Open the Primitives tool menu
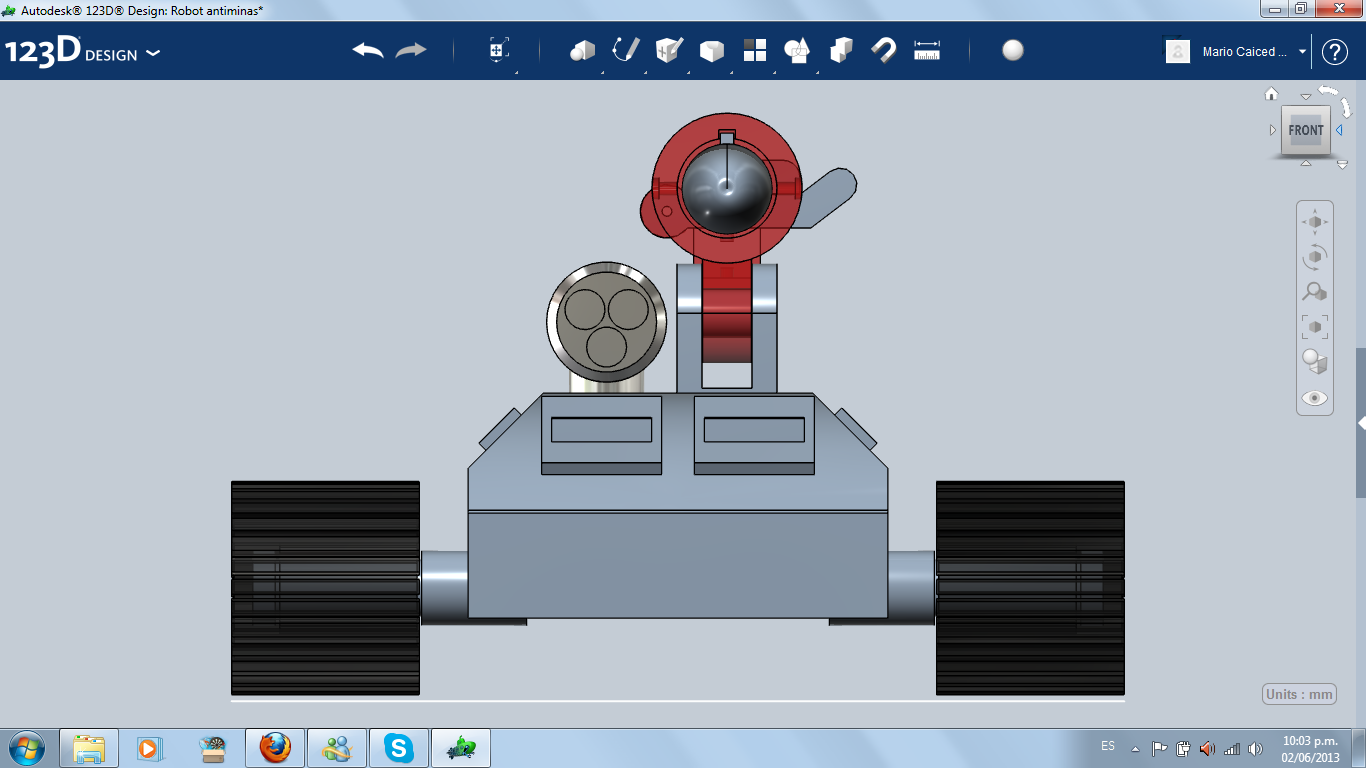Image resolution: width=1366 pixels, height=769 pixels. 582,51
